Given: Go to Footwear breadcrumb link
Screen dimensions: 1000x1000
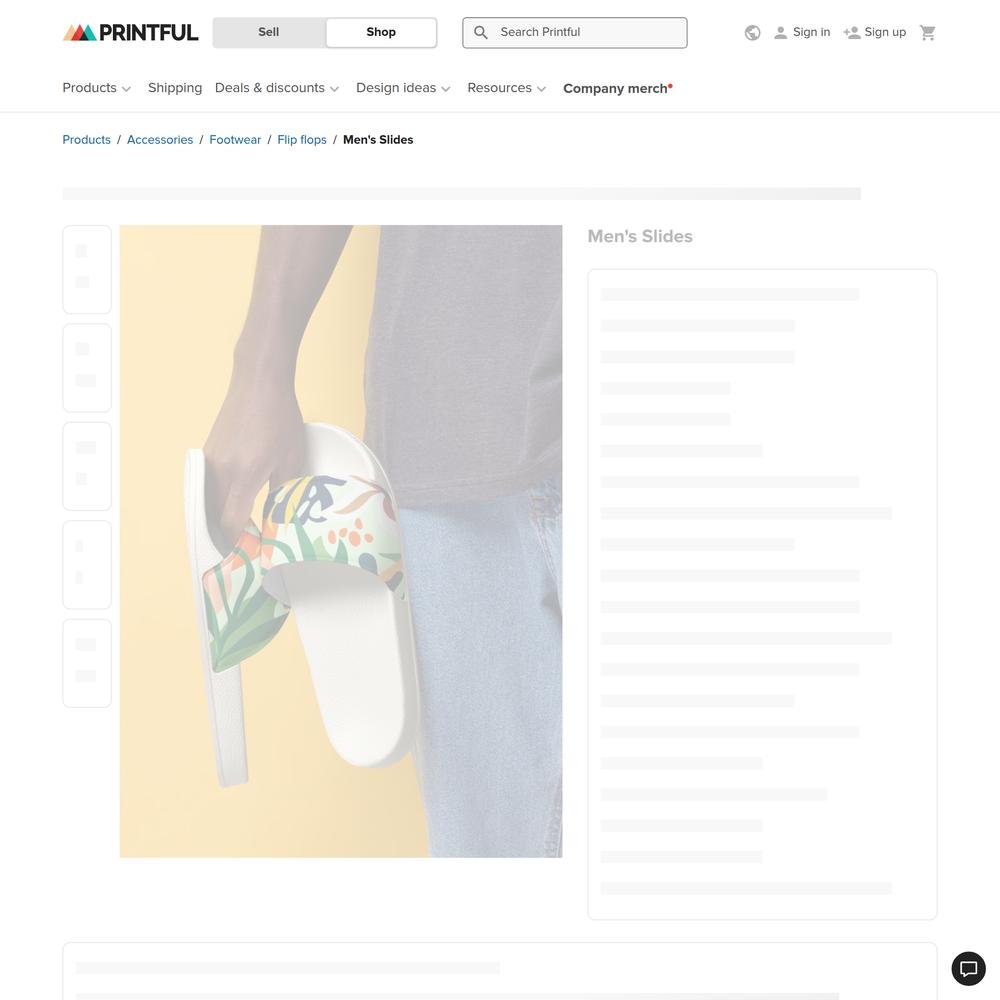Looking at the screenshot, I should (235, 140).
